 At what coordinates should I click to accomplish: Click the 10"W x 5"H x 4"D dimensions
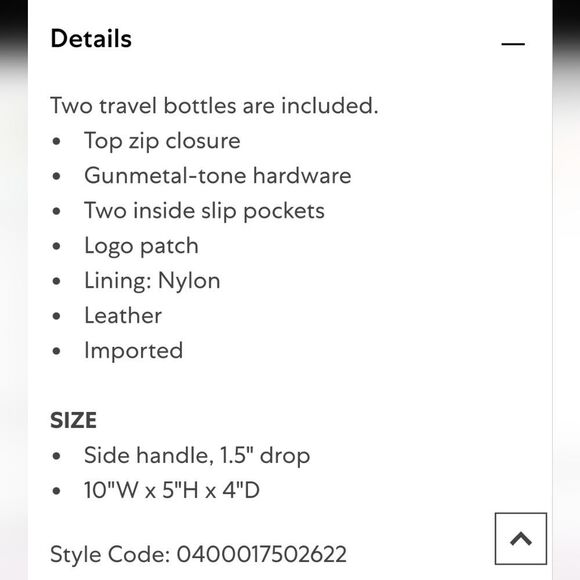[x=172, y=490]
